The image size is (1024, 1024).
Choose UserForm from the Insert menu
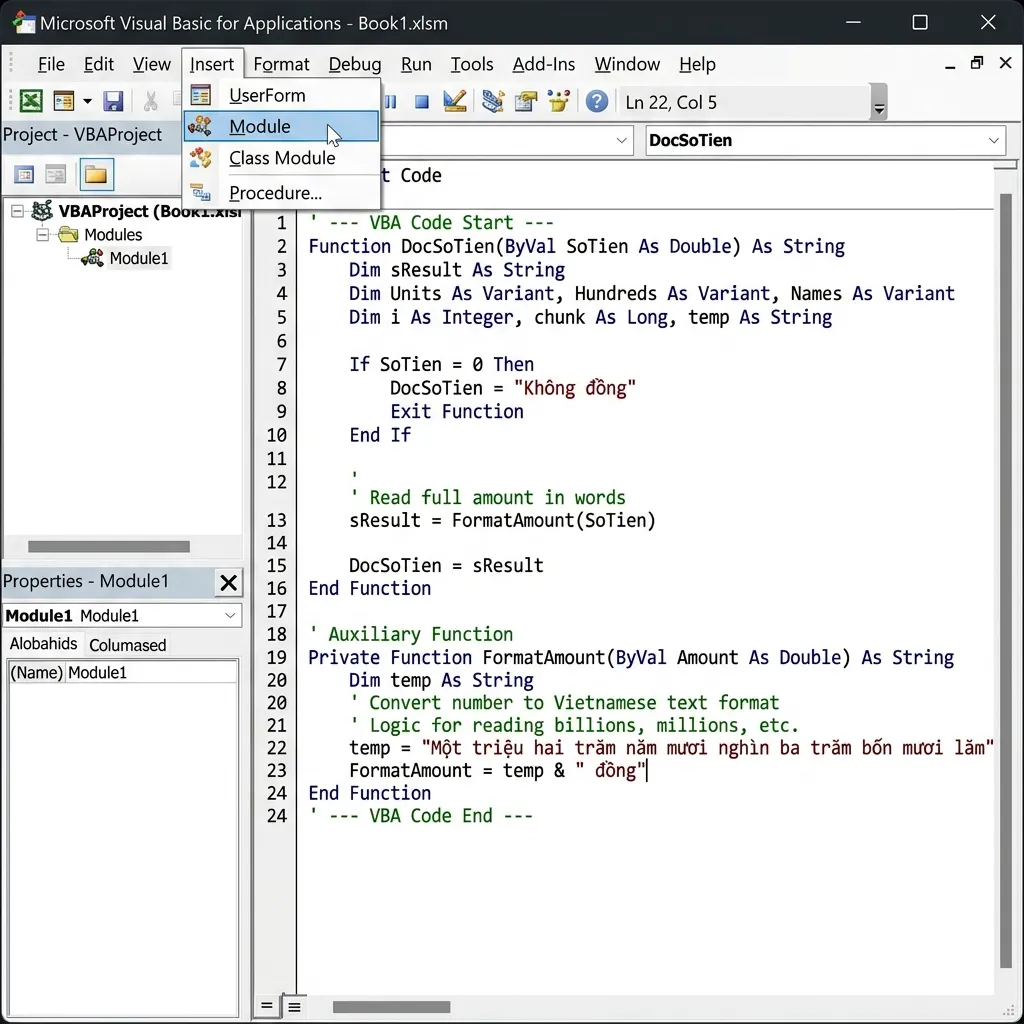pyautogui.click(x=281, y=95)
